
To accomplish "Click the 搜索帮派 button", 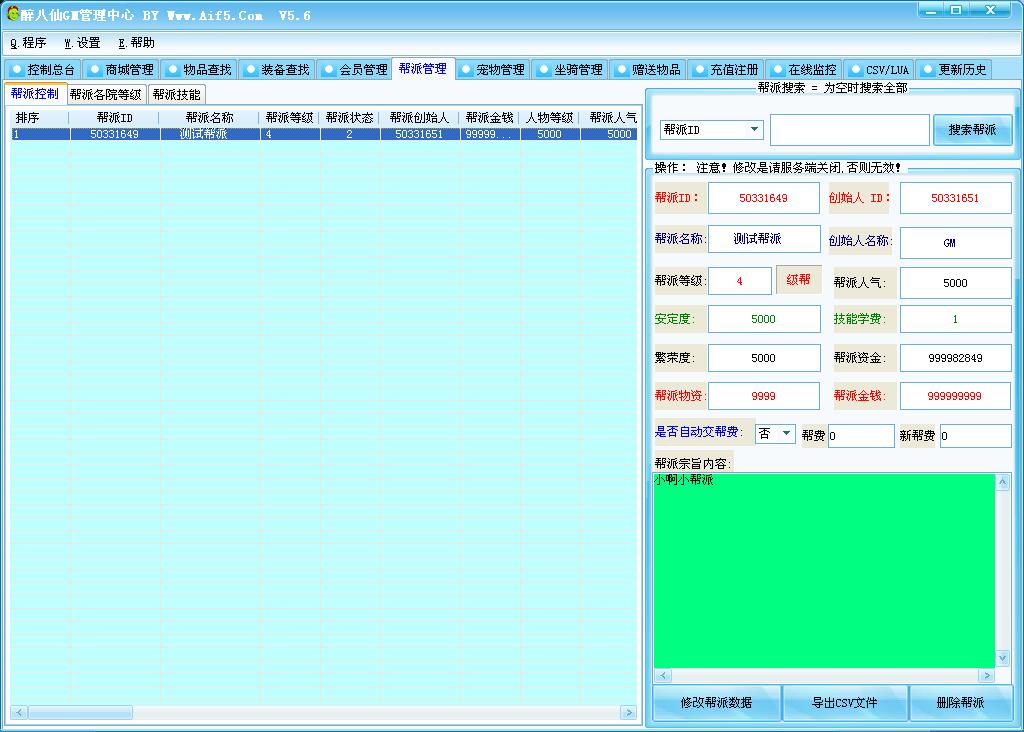I will tap(972, 130).
